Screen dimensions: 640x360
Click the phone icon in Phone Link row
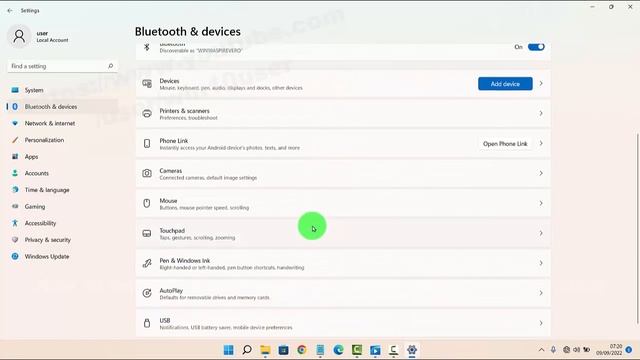[147, 144]
